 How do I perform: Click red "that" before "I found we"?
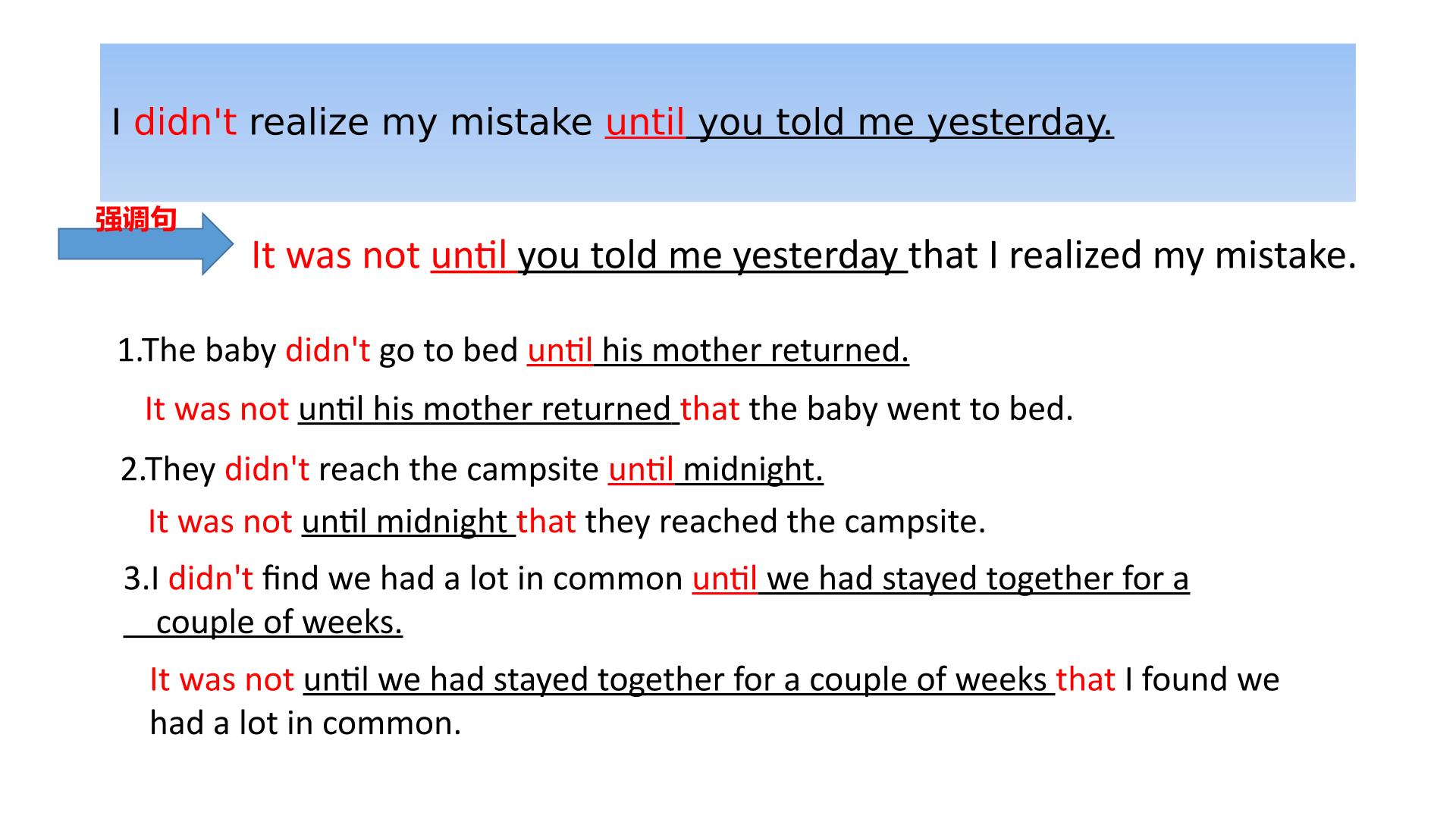pos(1085,679)
